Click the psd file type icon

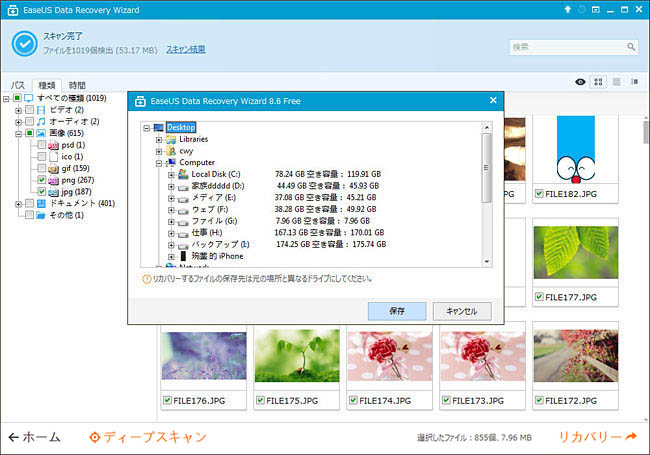pyautogui.click(x=53, y=145)
